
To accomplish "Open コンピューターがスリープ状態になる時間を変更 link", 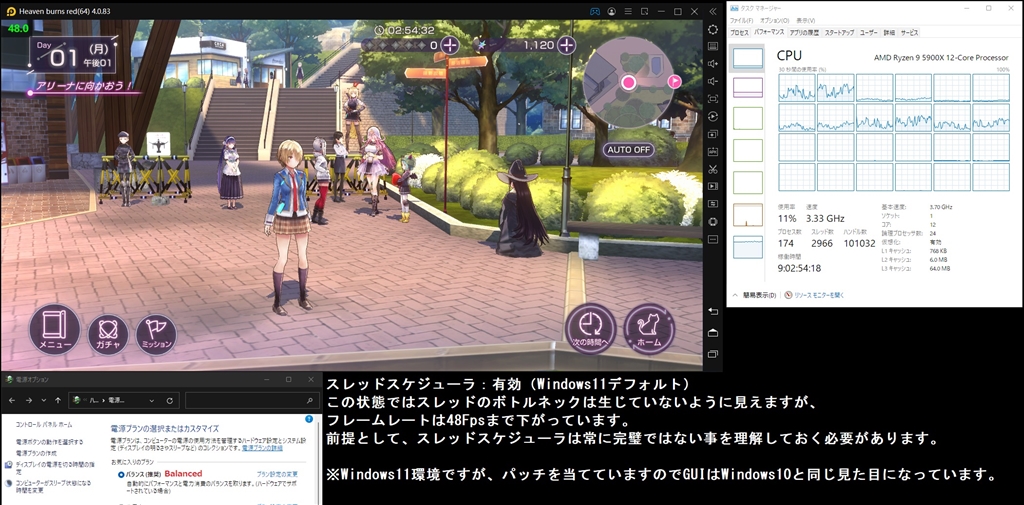I will coord(54,487).
